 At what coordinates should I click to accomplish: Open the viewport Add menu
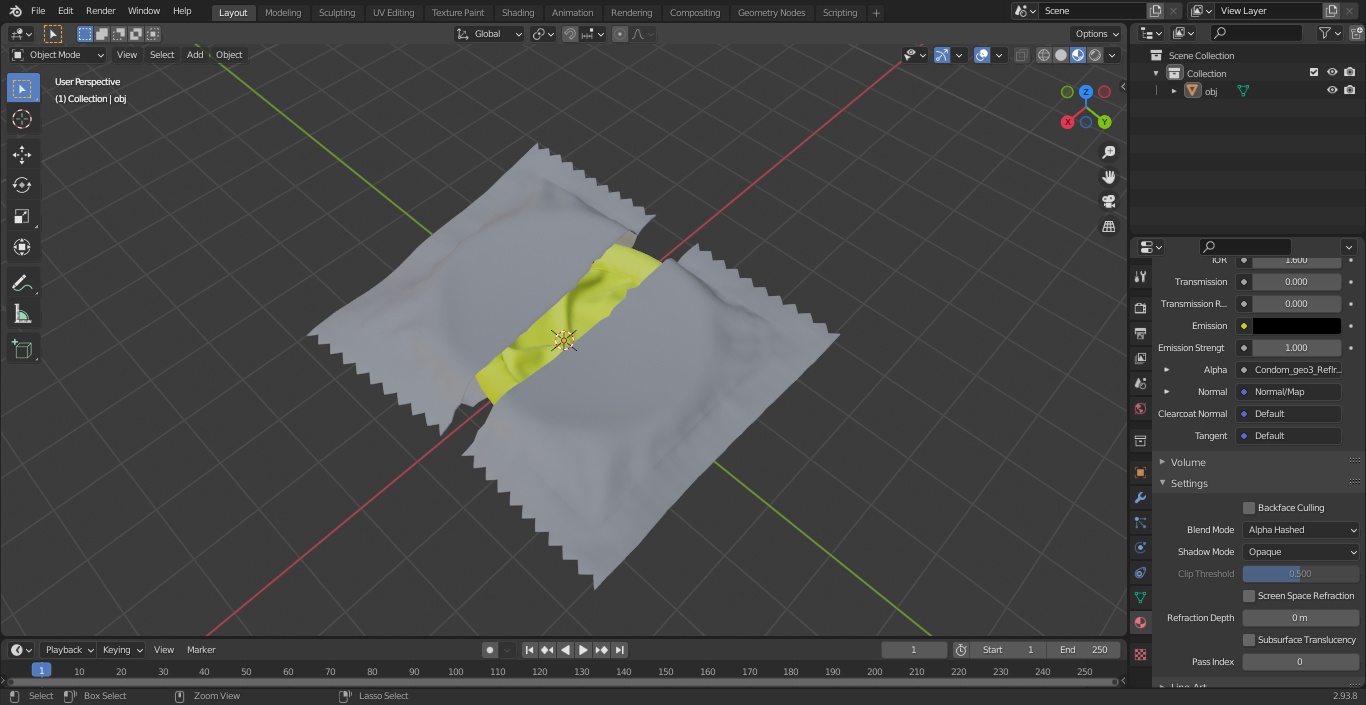(195, 55)
